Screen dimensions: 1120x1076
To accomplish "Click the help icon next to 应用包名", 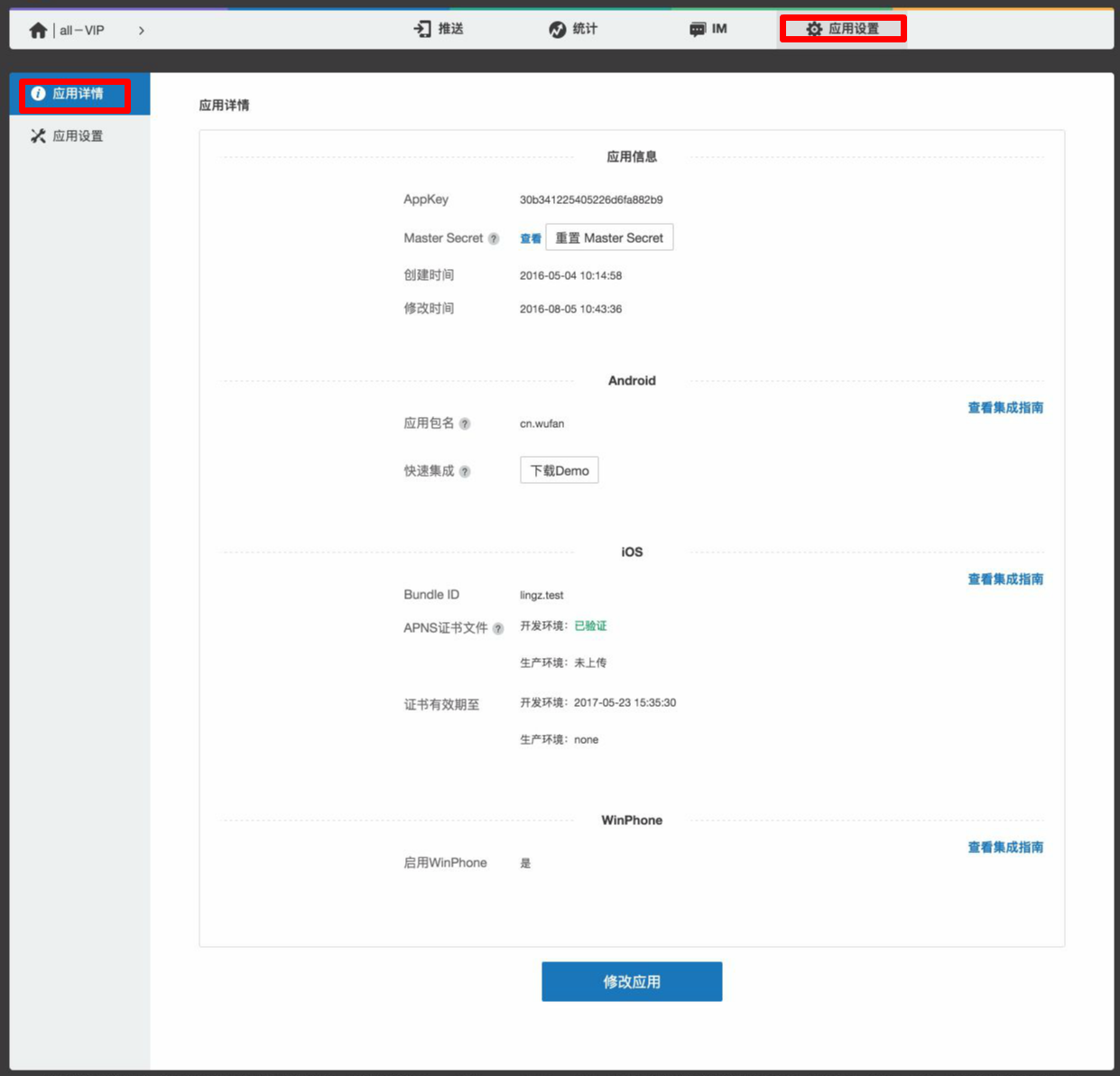I will tap(465, 424).
